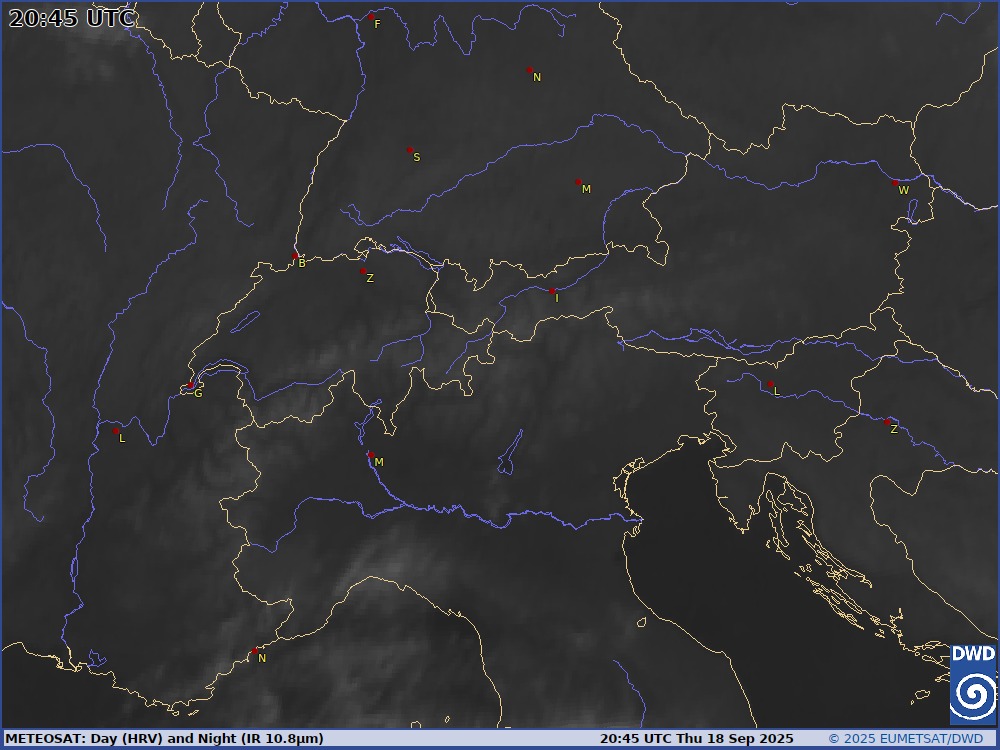Click the large 20:45 UTC time overlay
1000x750 pixels.
coord(71,18)
